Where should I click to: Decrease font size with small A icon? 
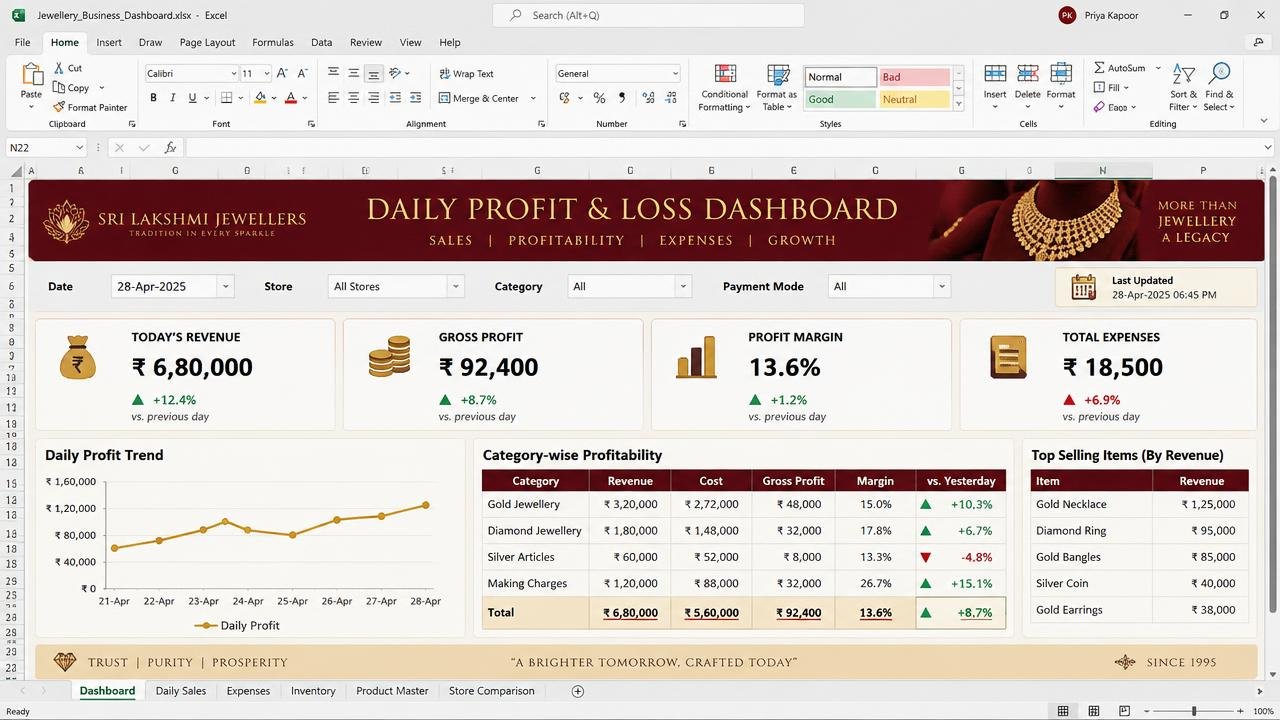point(302,73)
